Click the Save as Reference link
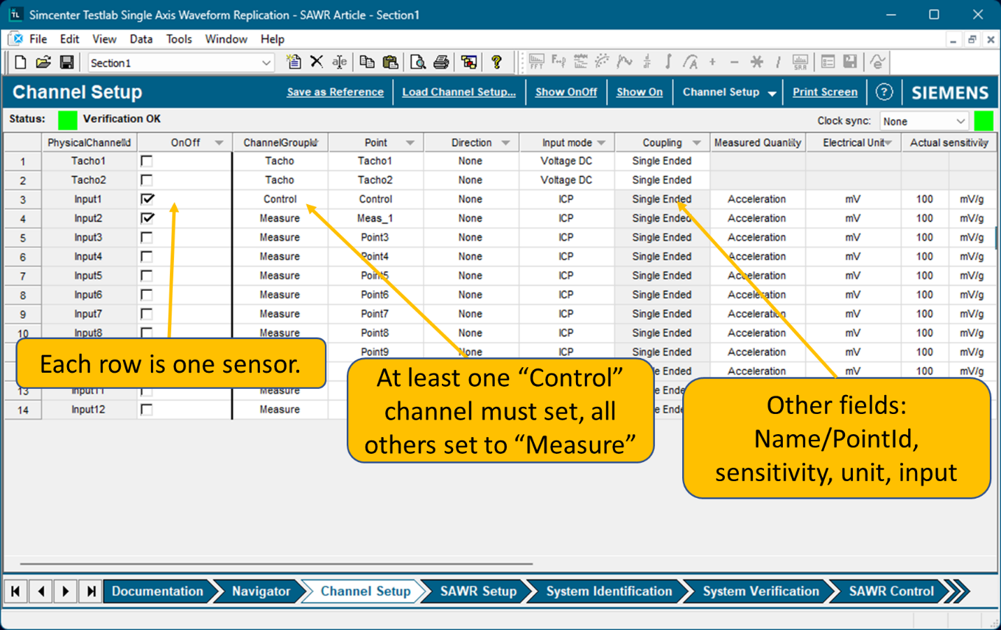Image resolution: width=1002 pixels, height=631 pixels. tap(335, 92)
